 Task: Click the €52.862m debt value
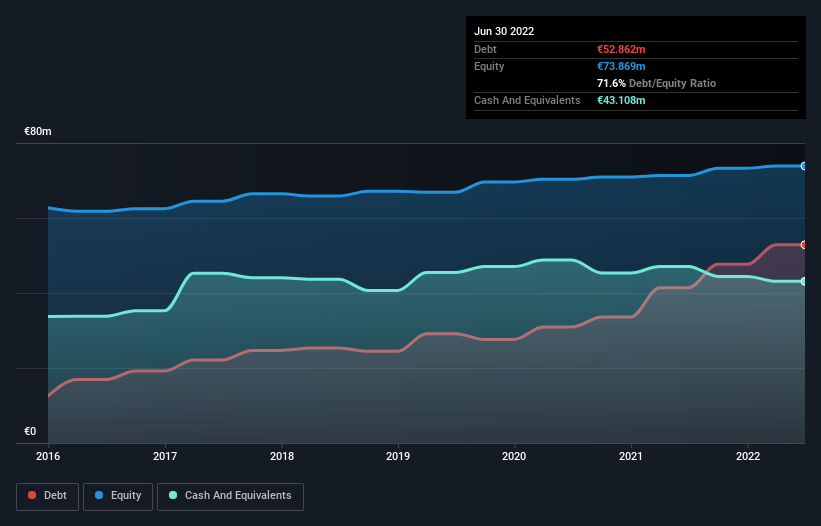pos(621,49)
